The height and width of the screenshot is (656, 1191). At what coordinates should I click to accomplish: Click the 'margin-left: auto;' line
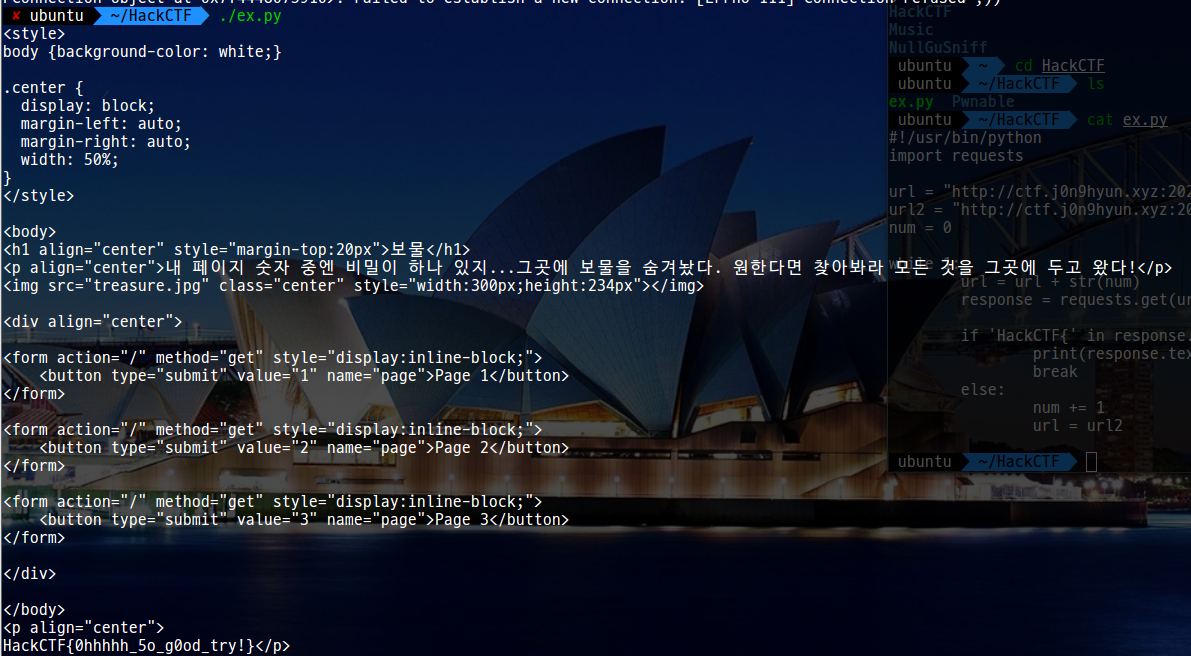click(102, 124)
